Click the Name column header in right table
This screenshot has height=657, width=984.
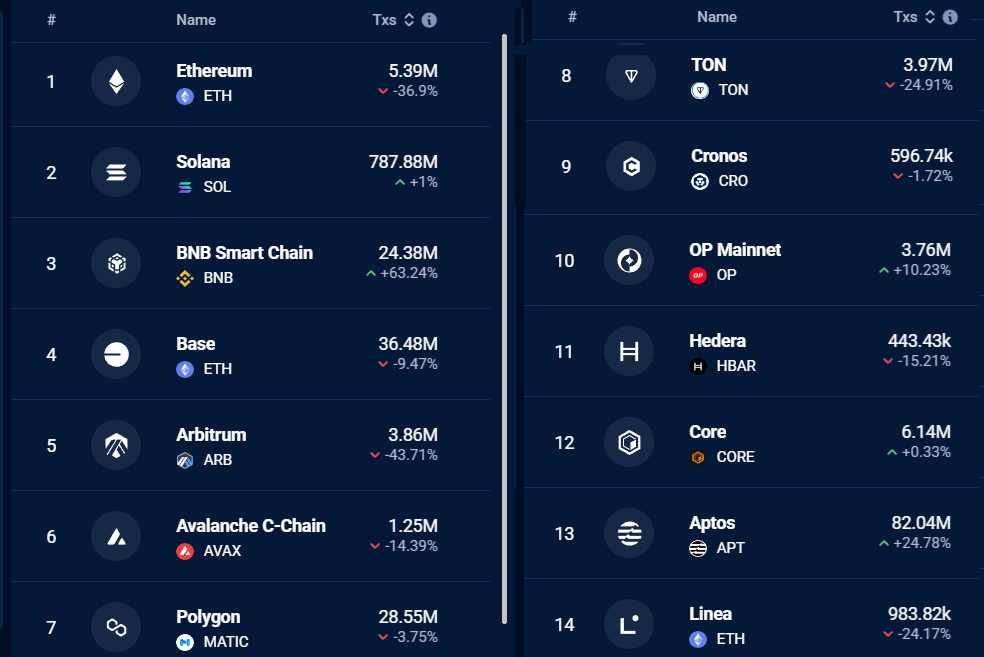pyautogui.click(x=717, y=17)
